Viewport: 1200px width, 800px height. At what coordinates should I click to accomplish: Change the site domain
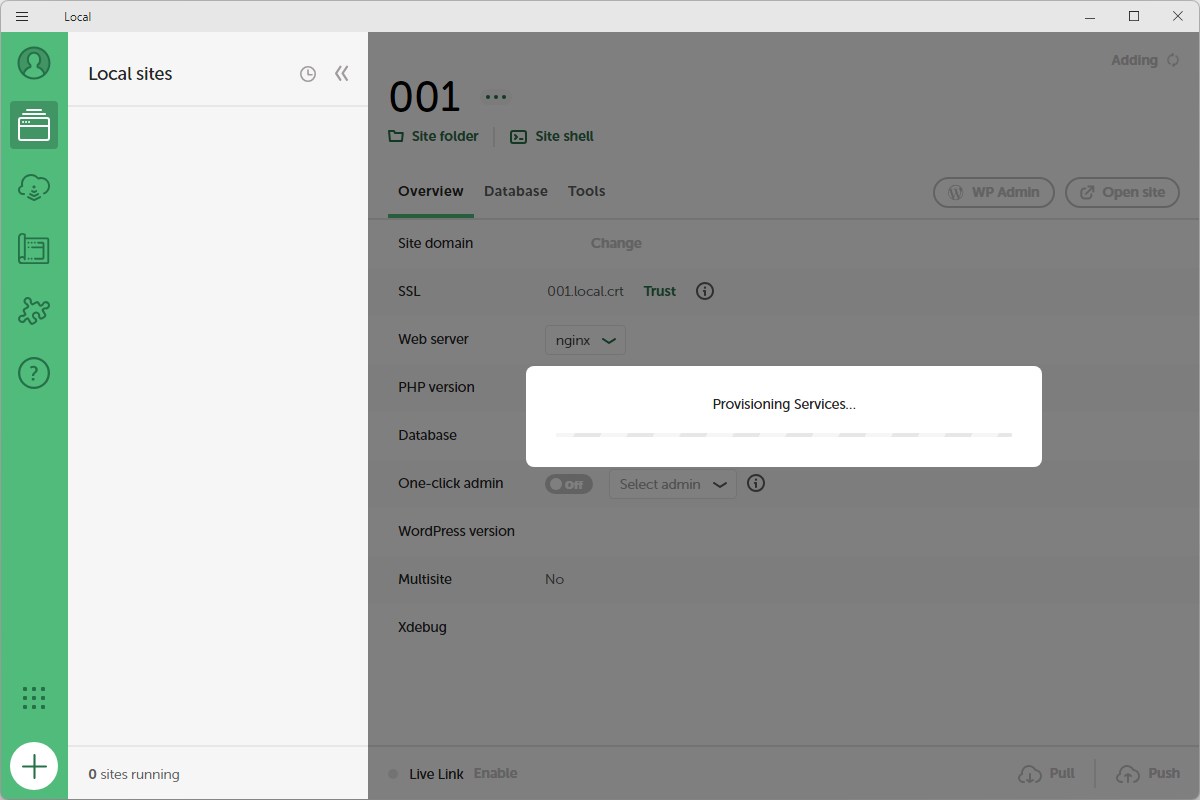click(616, 243)
